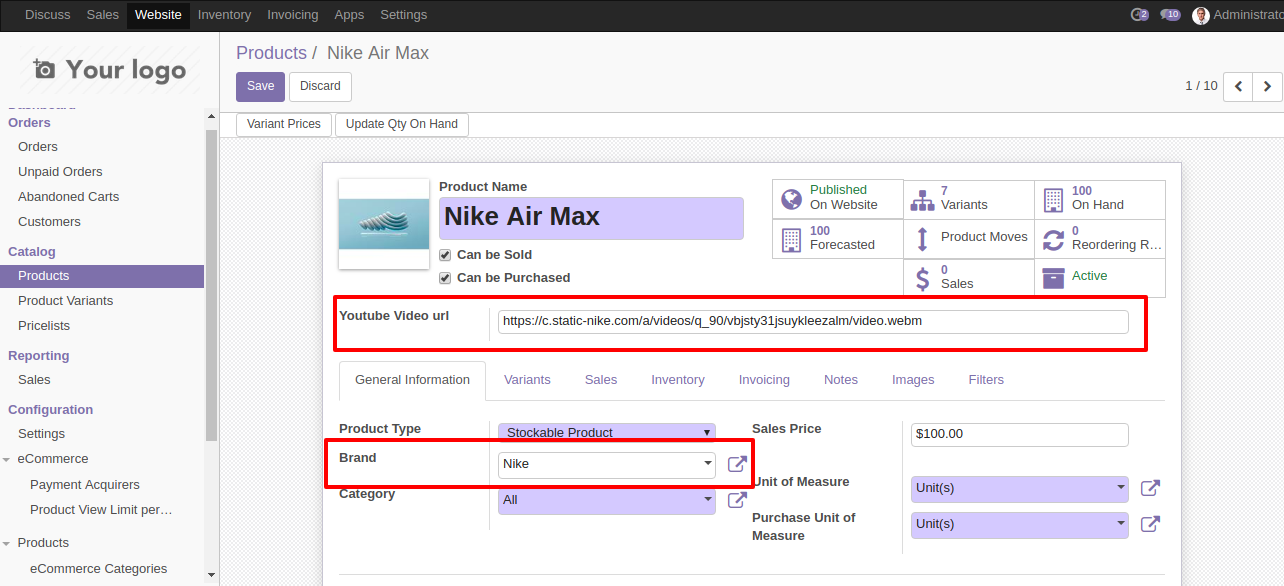
Task: Open the Brand external link icon
Action: coord(737,464)
